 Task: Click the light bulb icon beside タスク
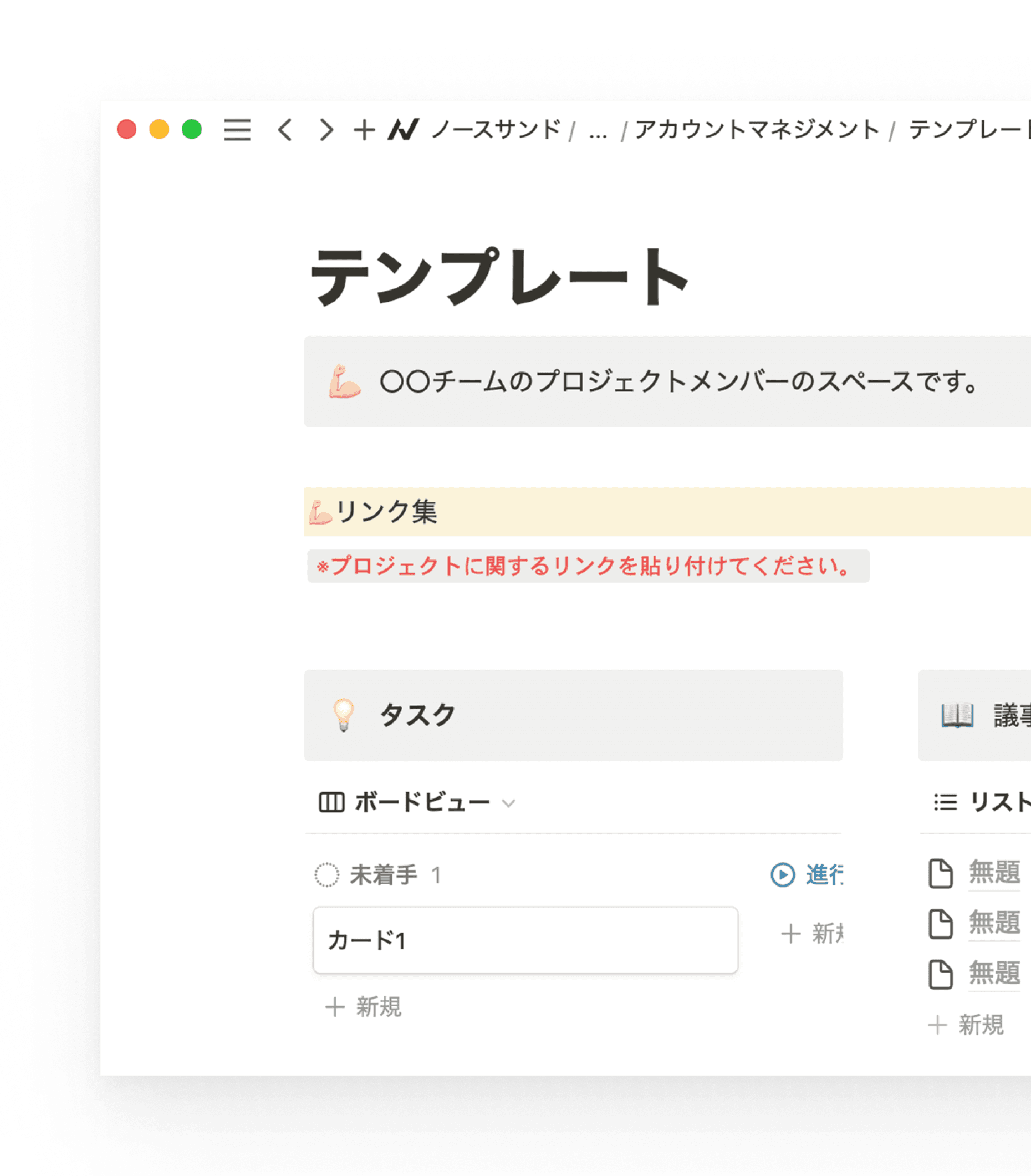click(x=344, y=715)
